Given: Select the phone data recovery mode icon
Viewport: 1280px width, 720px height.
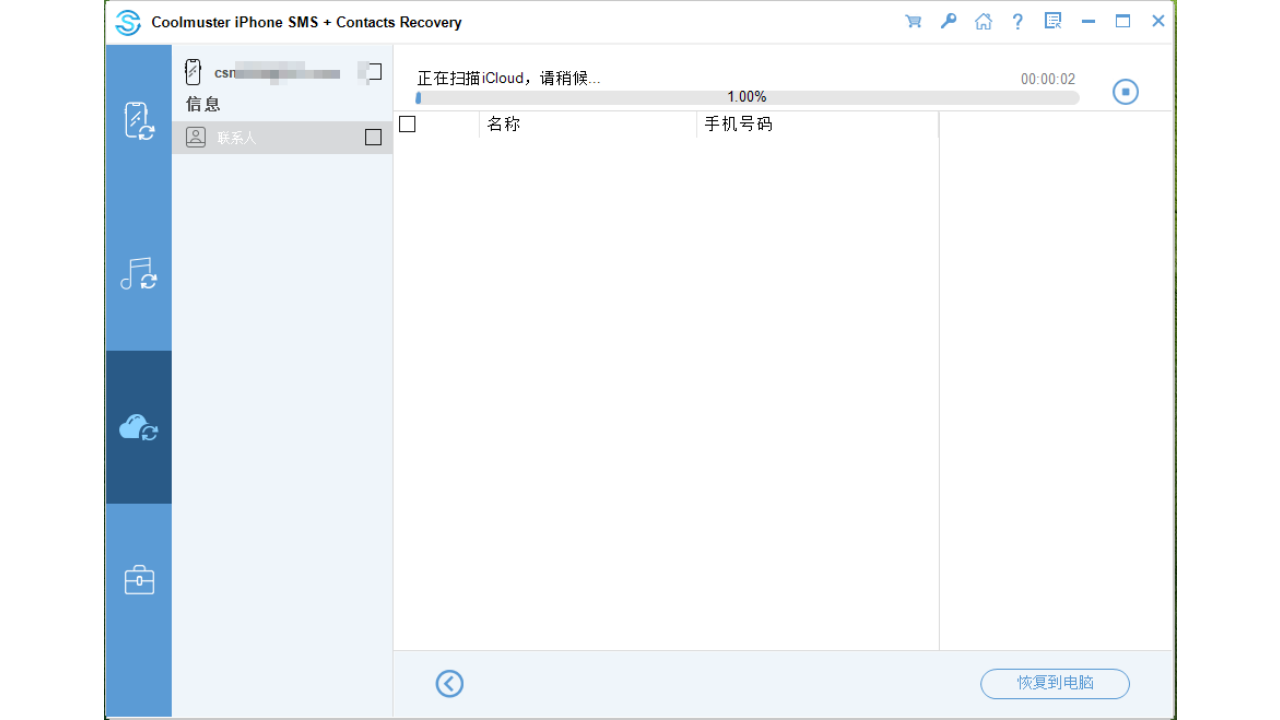Looking at the screenshot, I should (138, 120).
